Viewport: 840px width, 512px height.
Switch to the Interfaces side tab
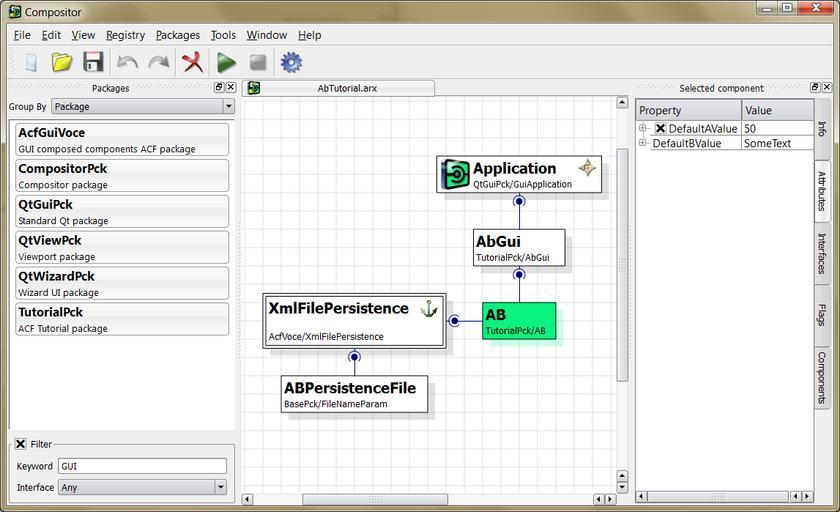pyautogui.click(x=822, y=252)
